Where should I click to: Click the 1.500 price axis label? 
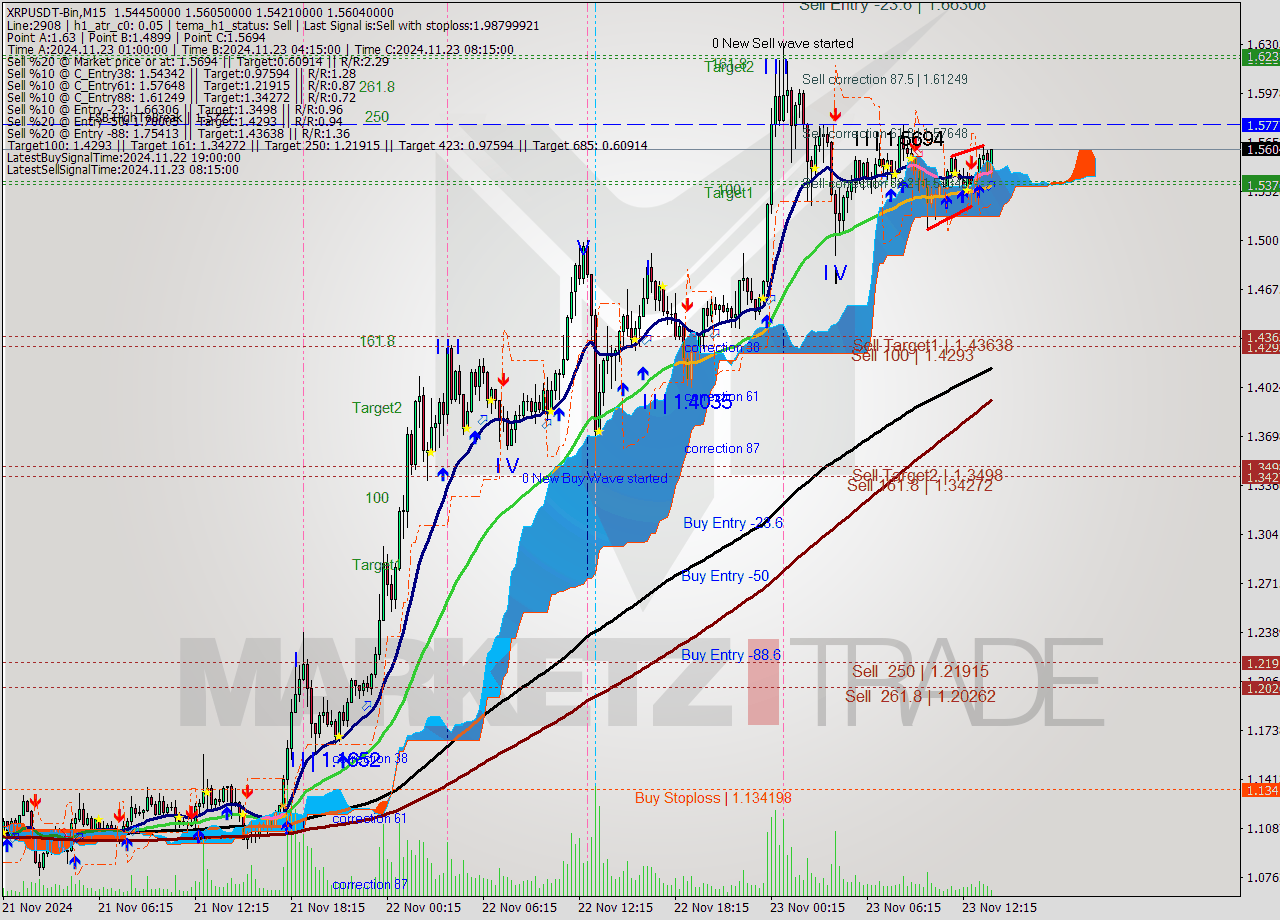tap(1262, 240)
